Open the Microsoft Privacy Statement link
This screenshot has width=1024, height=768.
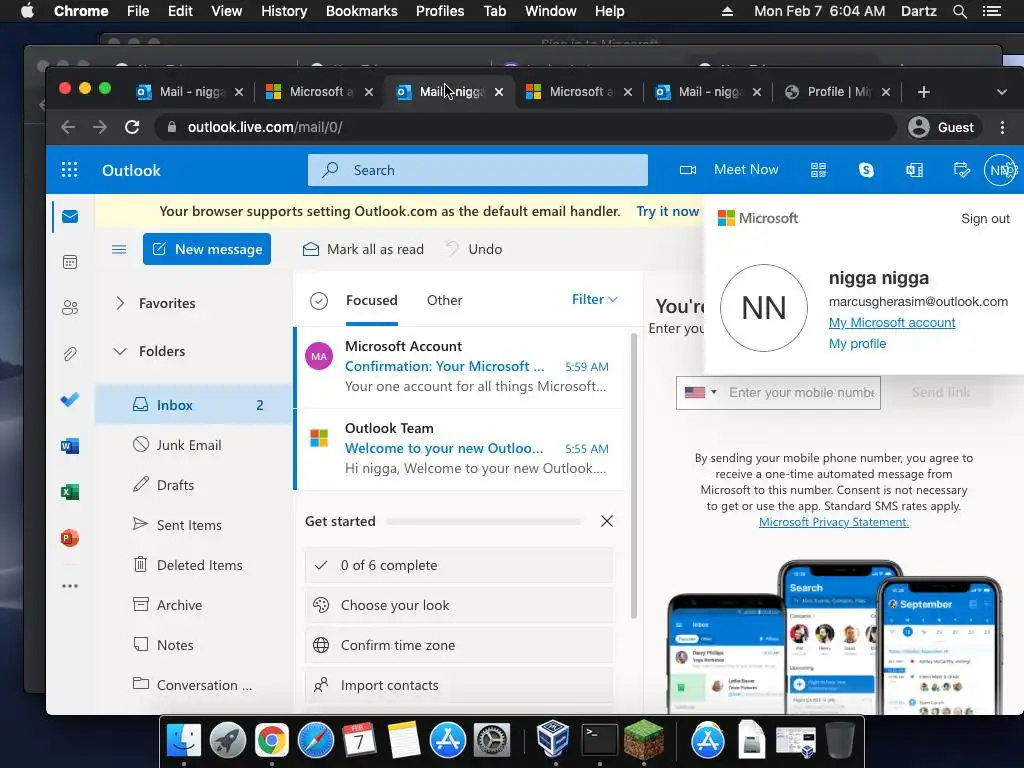(x=833, y=522)
